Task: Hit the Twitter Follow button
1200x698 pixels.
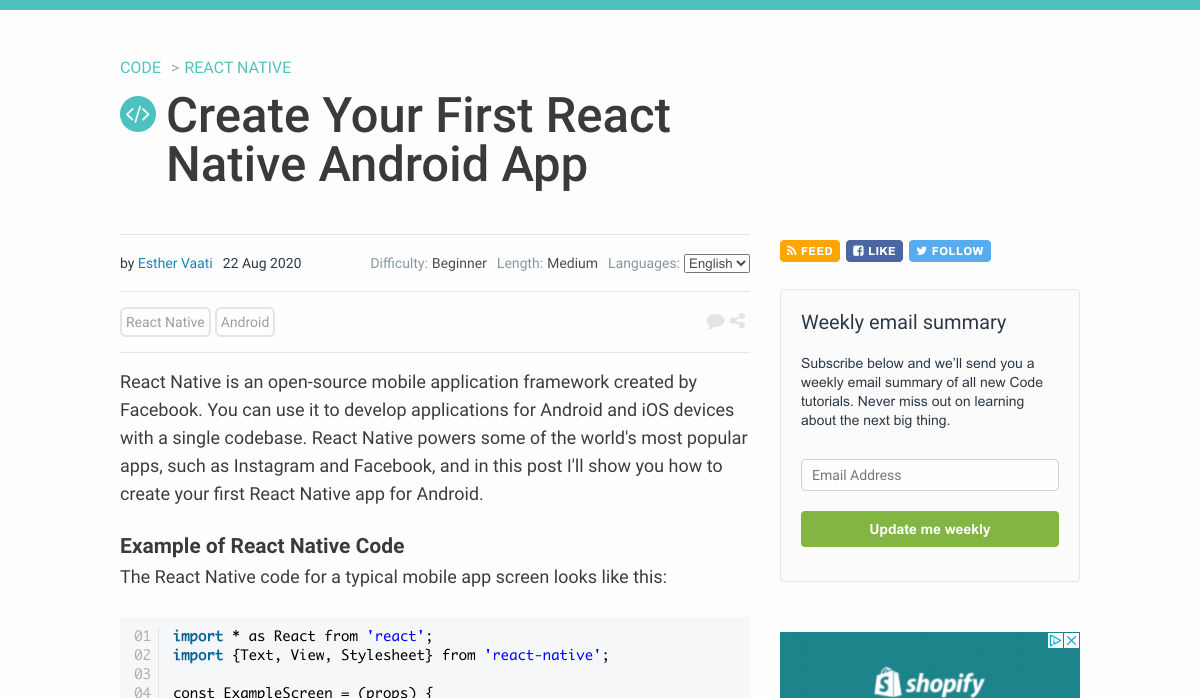Action: [x=949, y=251]
